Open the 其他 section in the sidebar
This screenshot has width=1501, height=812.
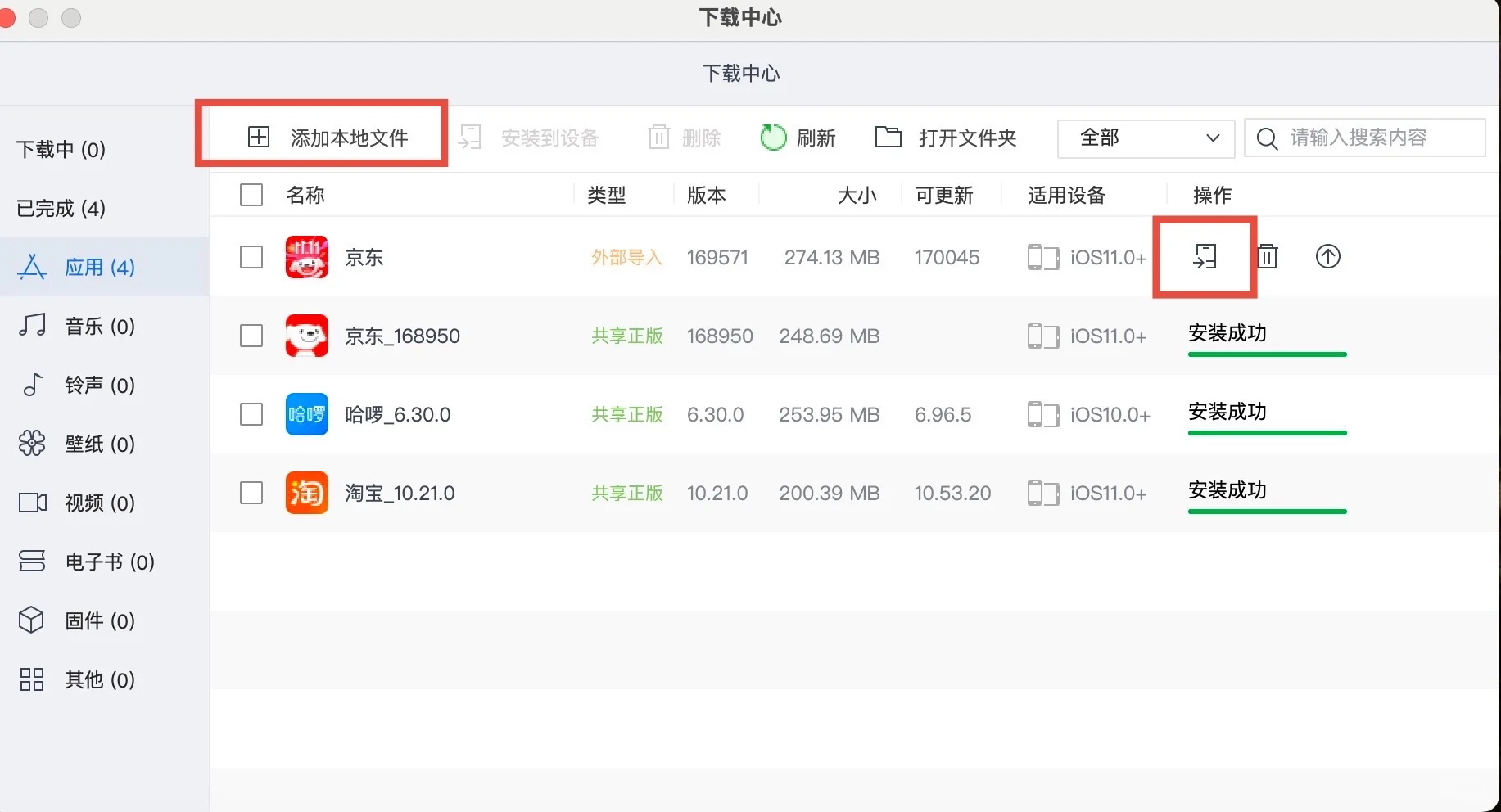[x=98, y=679]
